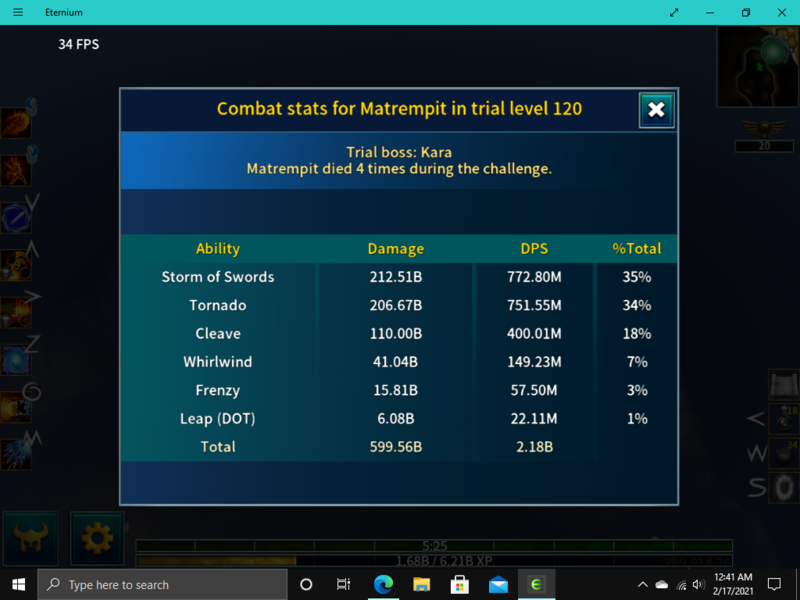Screen dimensions: 800x600
Task: Click the Windows search box
Action: (x=162, y=585)
